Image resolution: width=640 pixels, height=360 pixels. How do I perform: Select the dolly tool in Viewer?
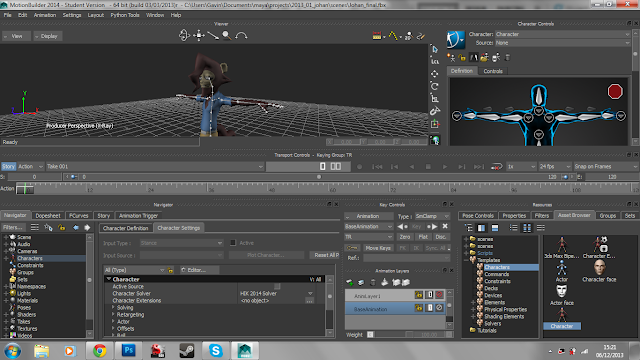coord(213,36)
